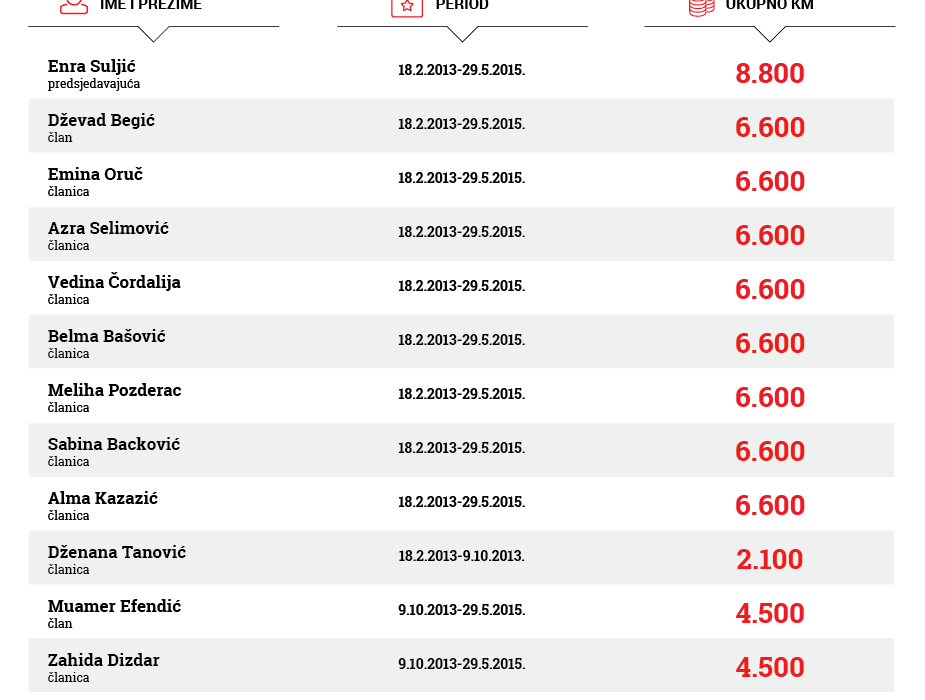The height and width of the screenshot is (700, 925).
Task: Click the 2.100 amount for Dženana Tanović
Action: 769,559
